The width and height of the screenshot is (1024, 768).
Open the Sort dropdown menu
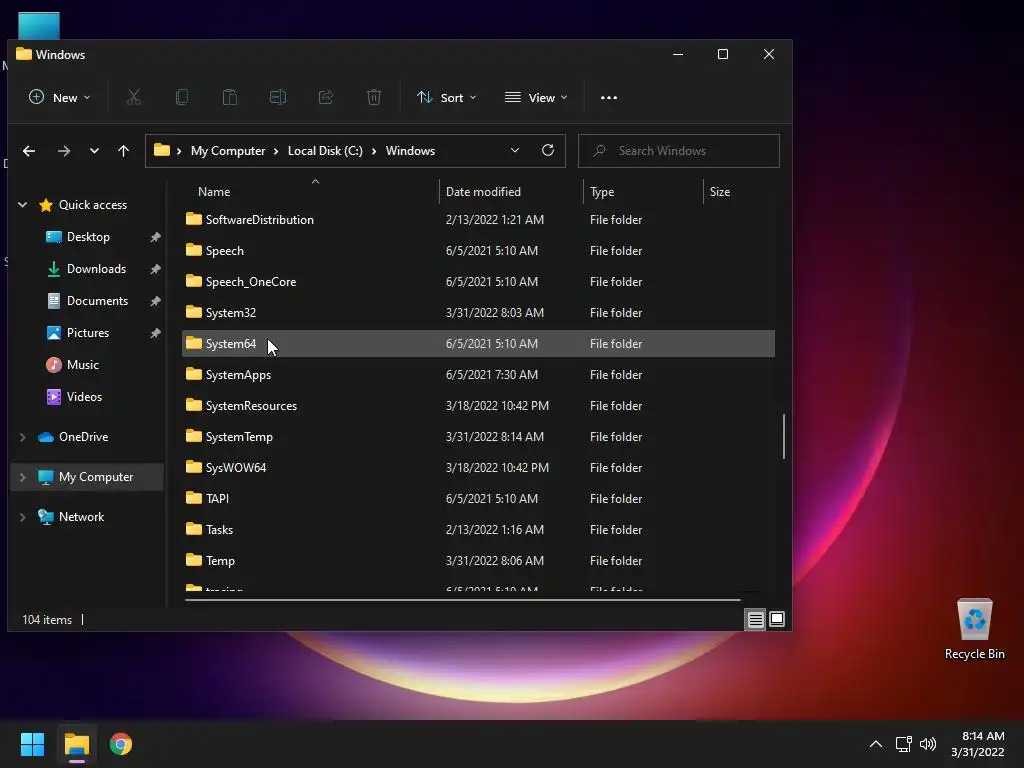(x=447, y=97)
